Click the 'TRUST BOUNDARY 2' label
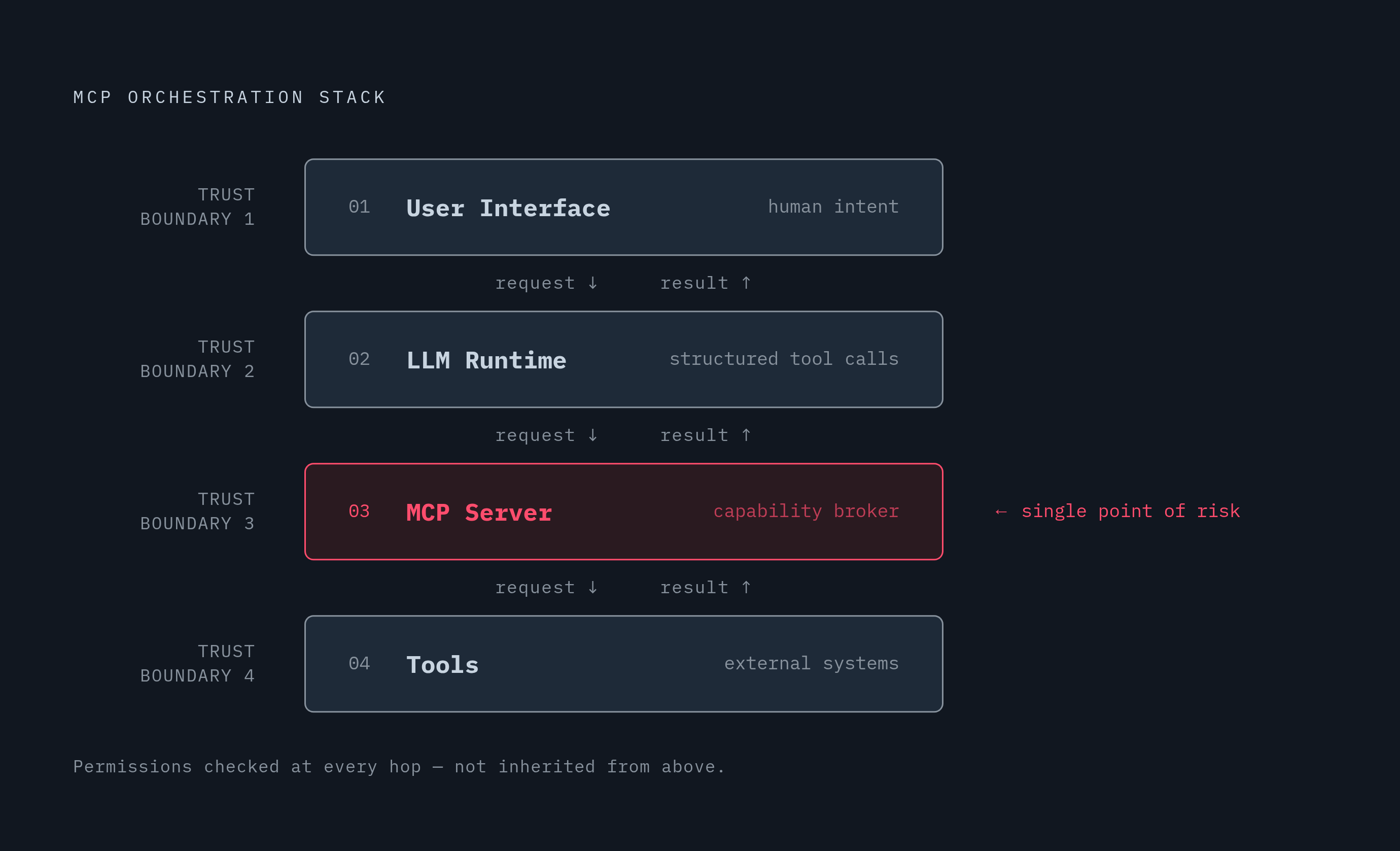 [197, 359]
